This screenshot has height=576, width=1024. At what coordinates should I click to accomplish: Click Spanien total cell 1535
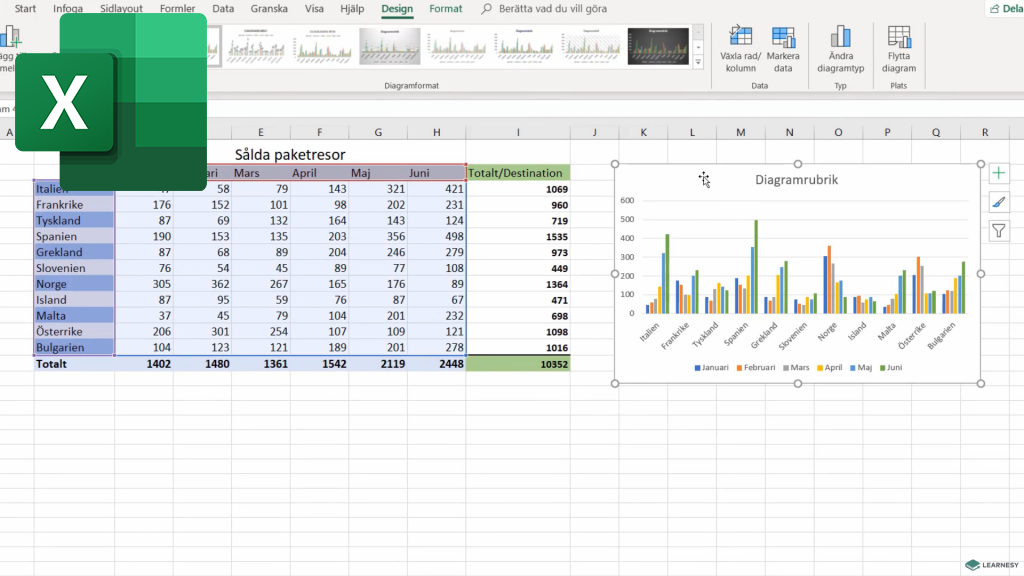(x=518, y=236)
